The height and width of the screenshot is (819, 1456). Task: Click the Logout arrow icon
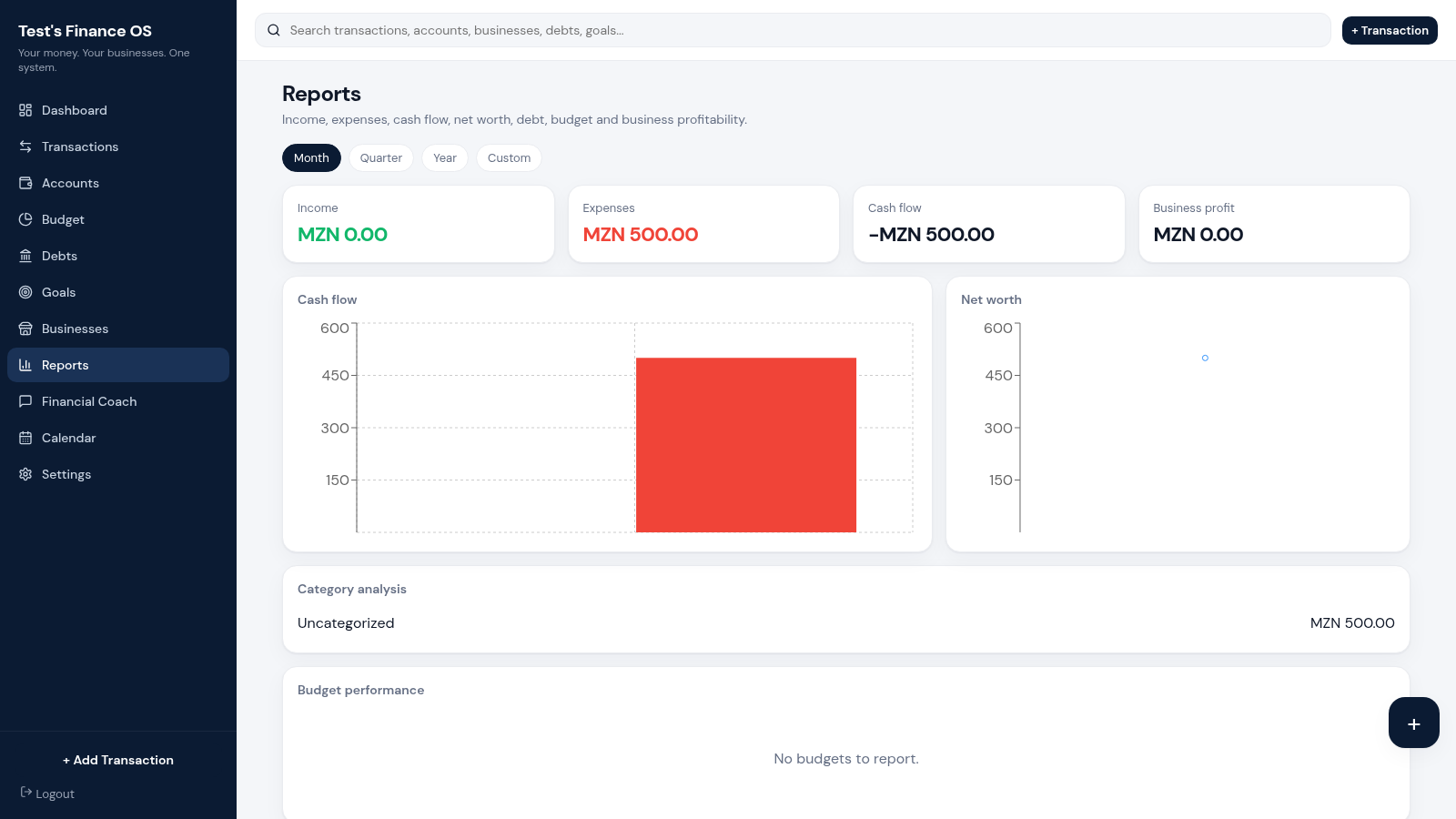pyautogui.click(x=26, y=793)
